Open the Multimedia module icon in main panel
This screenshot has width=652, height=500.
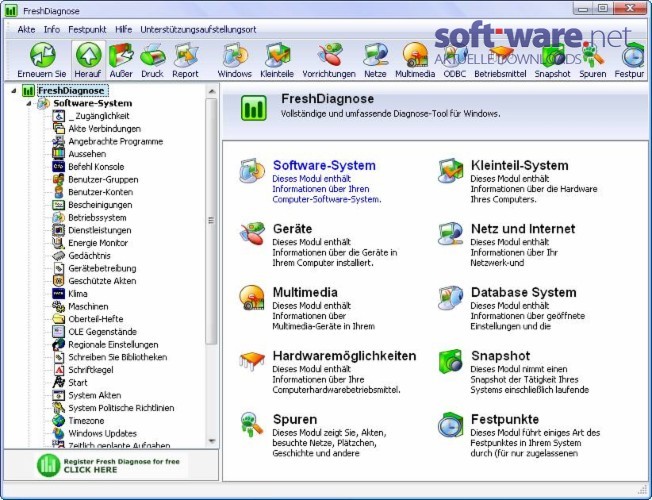(x=252, y=297)
